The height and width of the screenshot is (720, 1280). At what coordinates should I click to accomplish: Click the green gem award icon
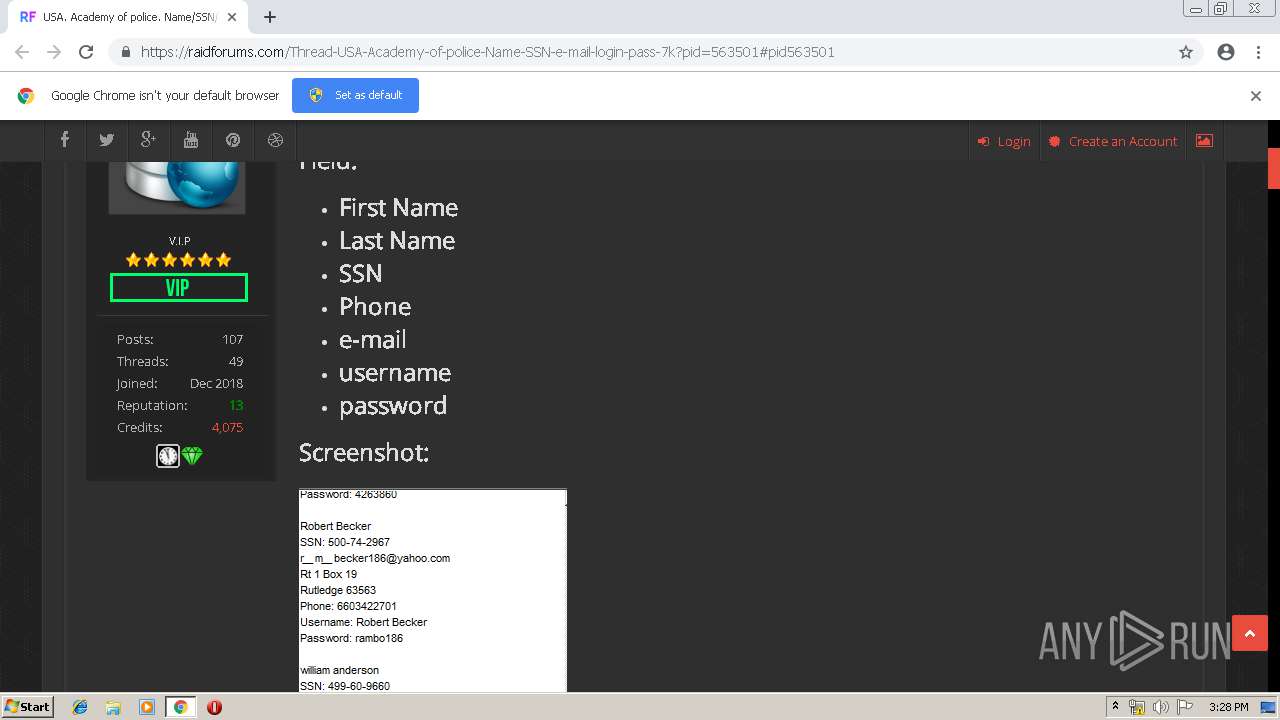pyautogui.click(x=193, y=456)
